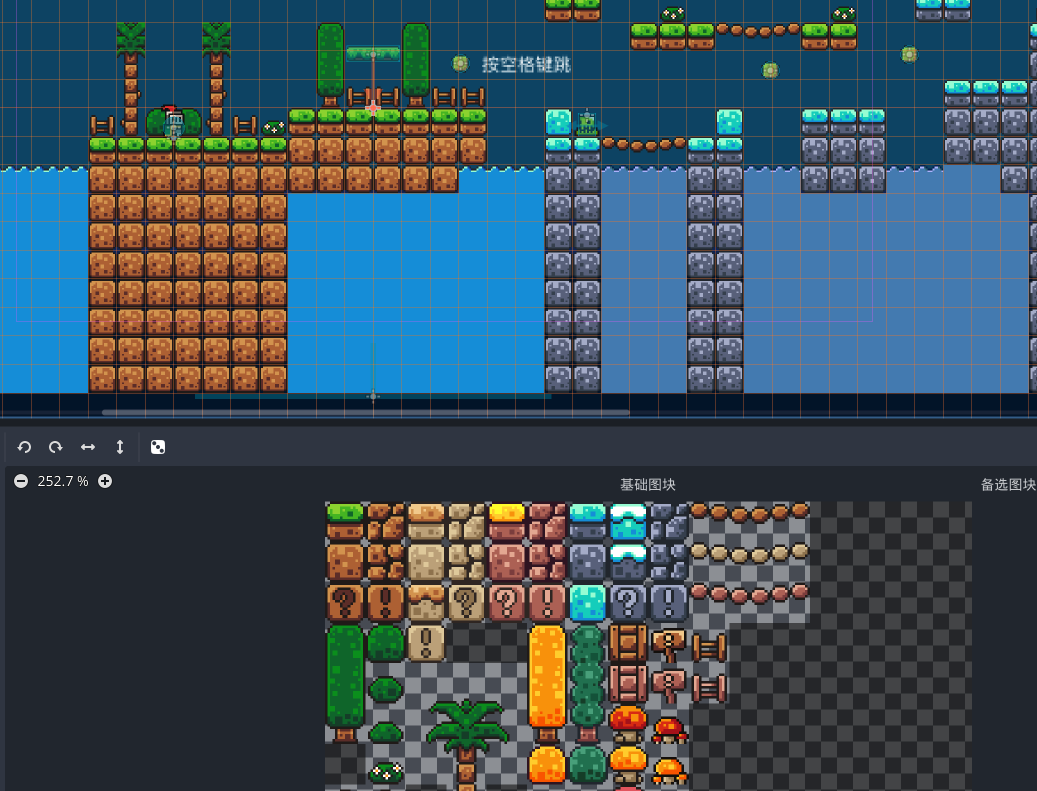The width and height of the screenshot is (1037, 791).
Task: Pick the yellow-topped pink tile
Action: (x=507, y=522)
